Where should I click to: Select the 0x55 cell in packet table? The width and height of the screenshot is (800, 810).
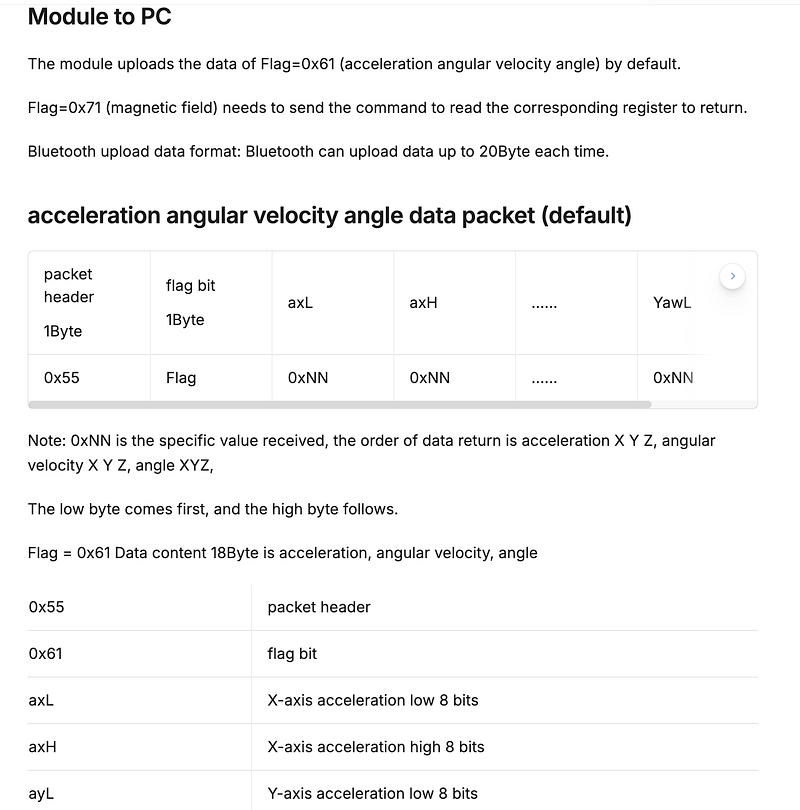click(89, 378)
